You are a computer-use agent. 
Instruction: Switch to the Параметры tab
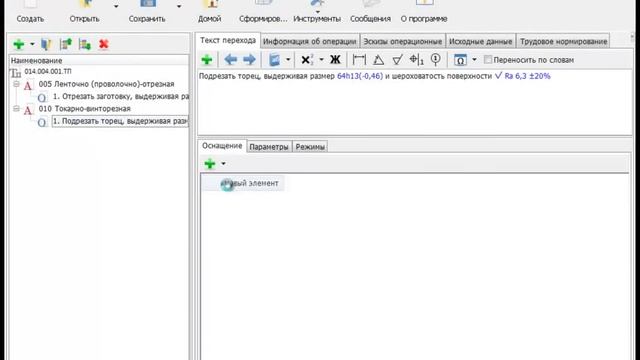pos(269,147)
